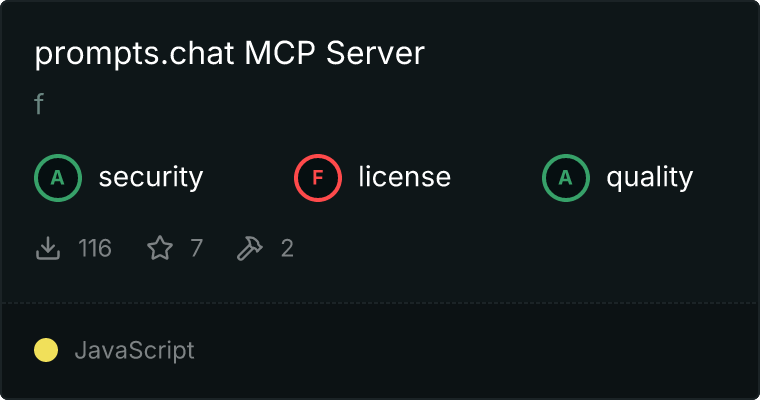Click the author name "f"
This screenshot has height=400, width=760.
(x=39, y=104)
